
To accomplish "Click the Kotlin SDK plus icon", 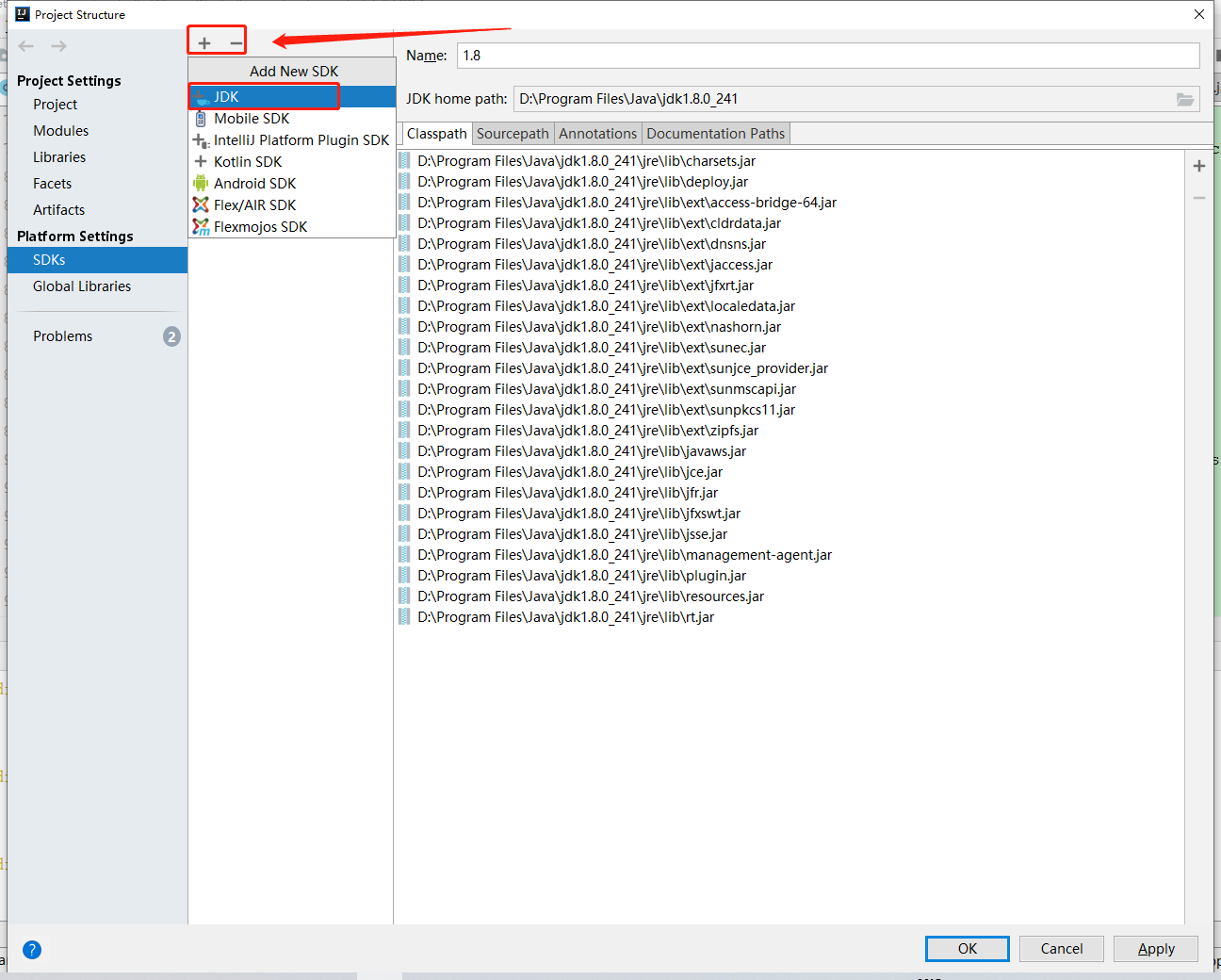I will 201,162.
